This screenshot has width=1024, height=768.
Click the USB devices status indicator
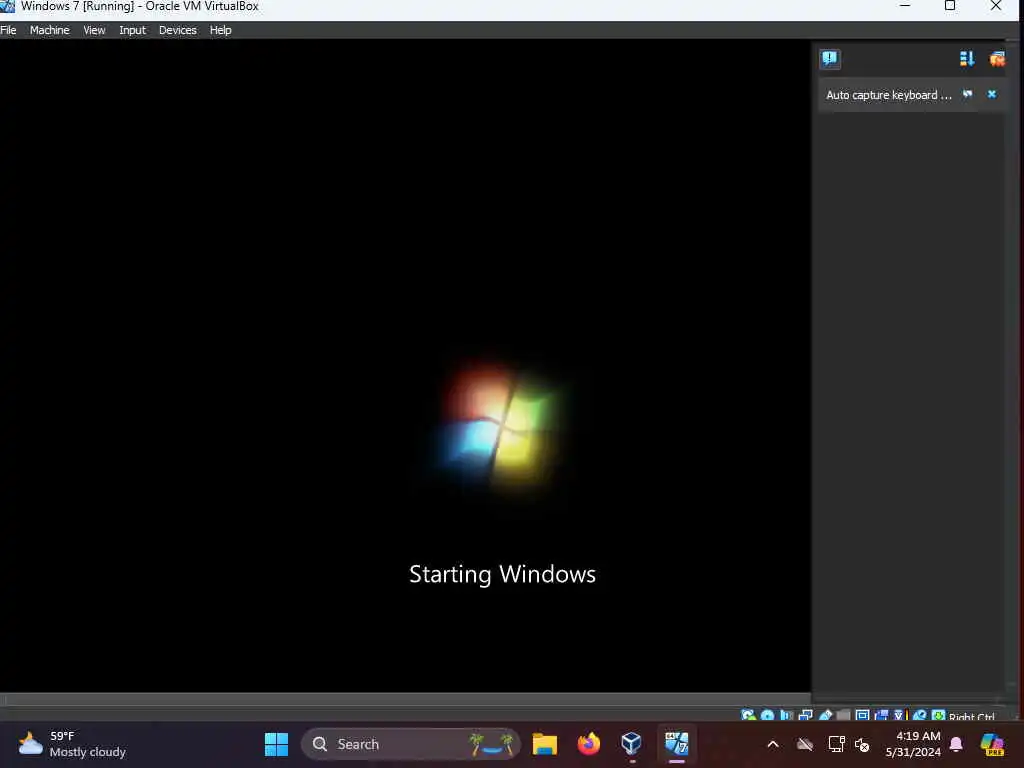click(x=825, y=716)
